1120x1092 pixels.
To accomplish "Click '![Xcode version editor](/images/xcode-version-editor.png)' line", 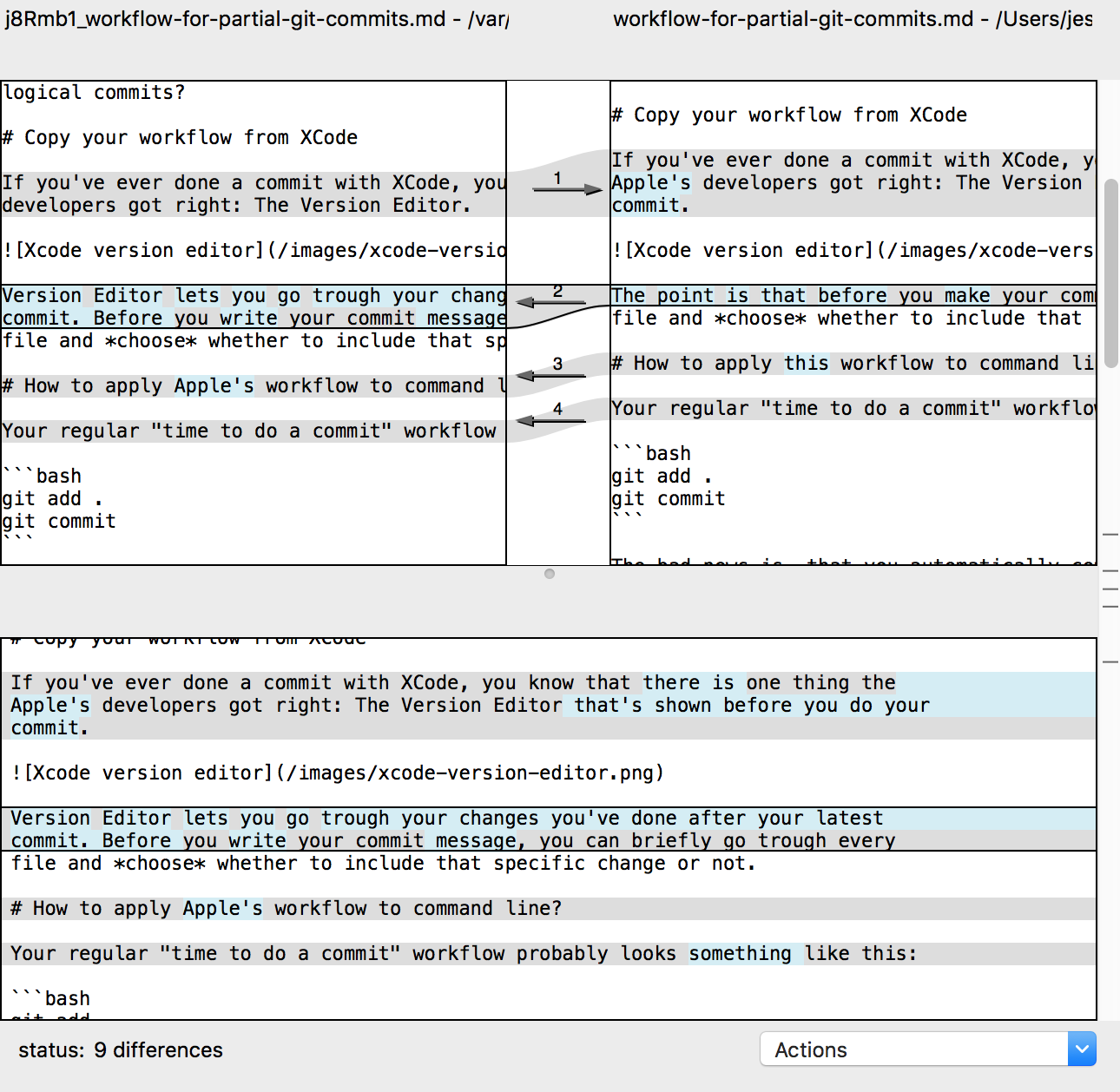I will pos(338,773).
